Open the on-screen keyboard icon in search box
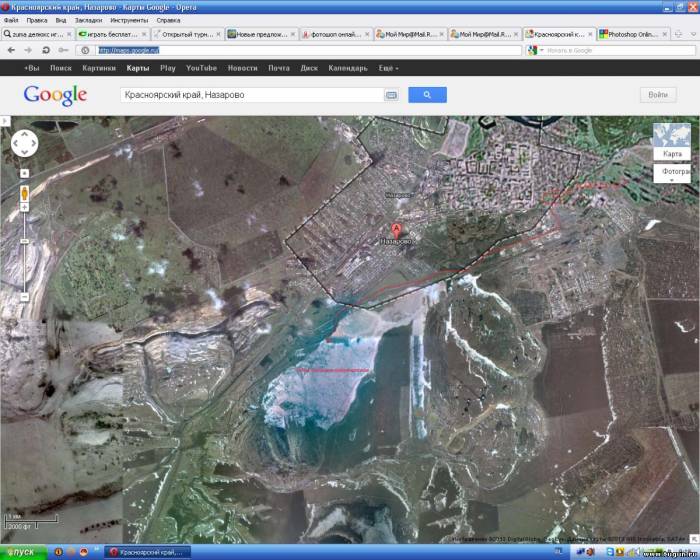The image size is (700, 560). (391, 95)
